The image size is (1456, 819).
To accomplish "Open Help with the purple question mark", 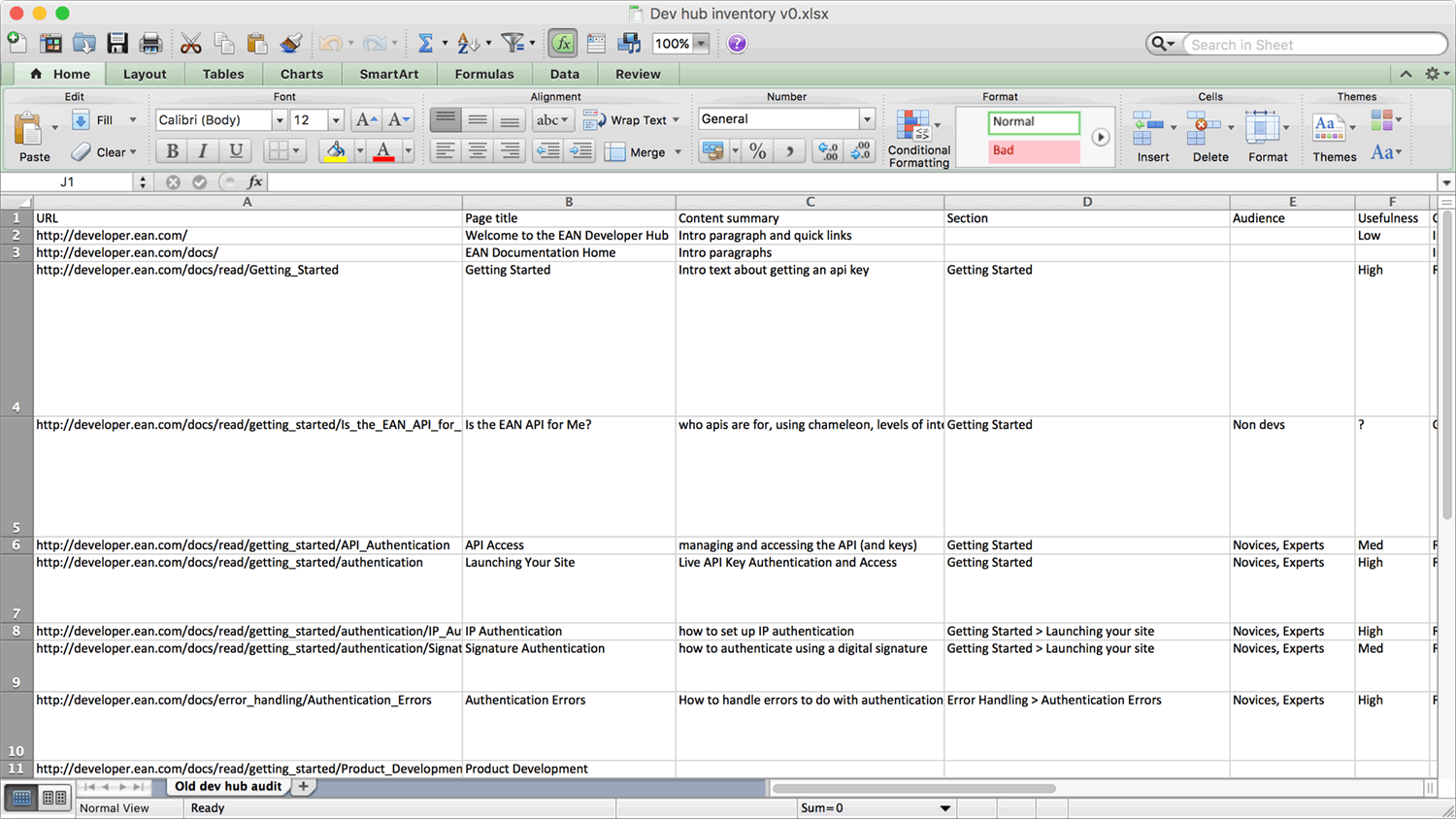I will click(737, 44).
